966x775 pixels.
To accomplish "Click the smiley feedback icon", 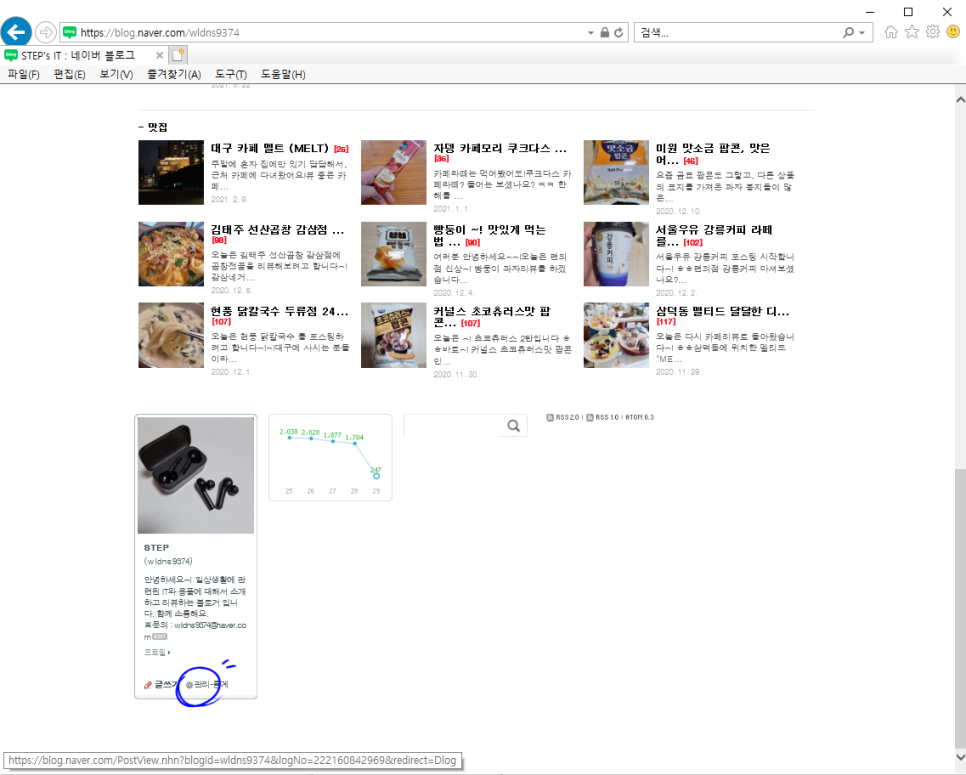I will (953, 32).
